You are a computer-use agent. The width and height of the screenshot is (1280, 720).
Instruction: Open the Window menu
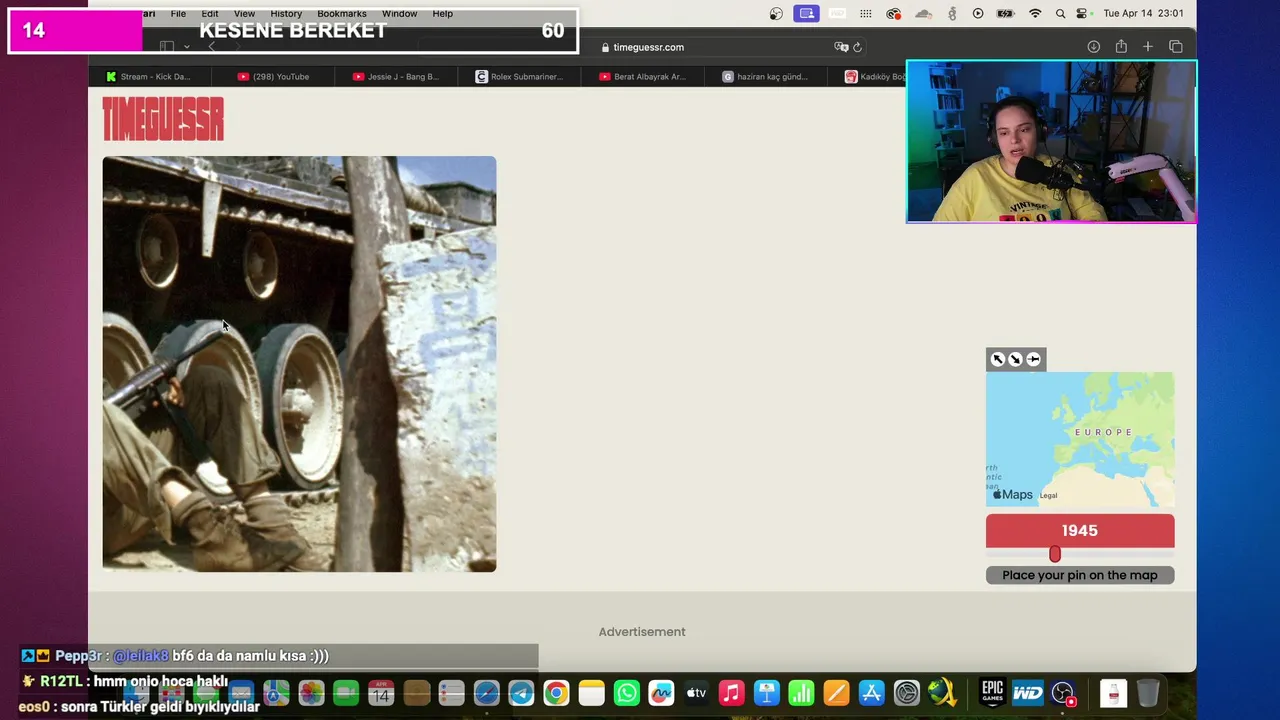pyautogui.click(x=399, y=14)
